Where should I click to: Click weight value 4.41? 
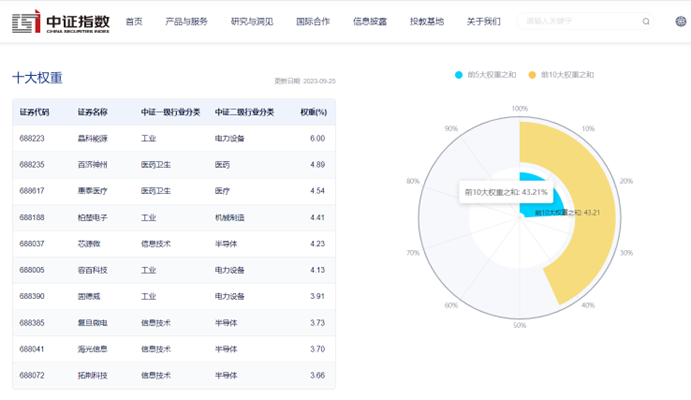(x=317, y=217)
